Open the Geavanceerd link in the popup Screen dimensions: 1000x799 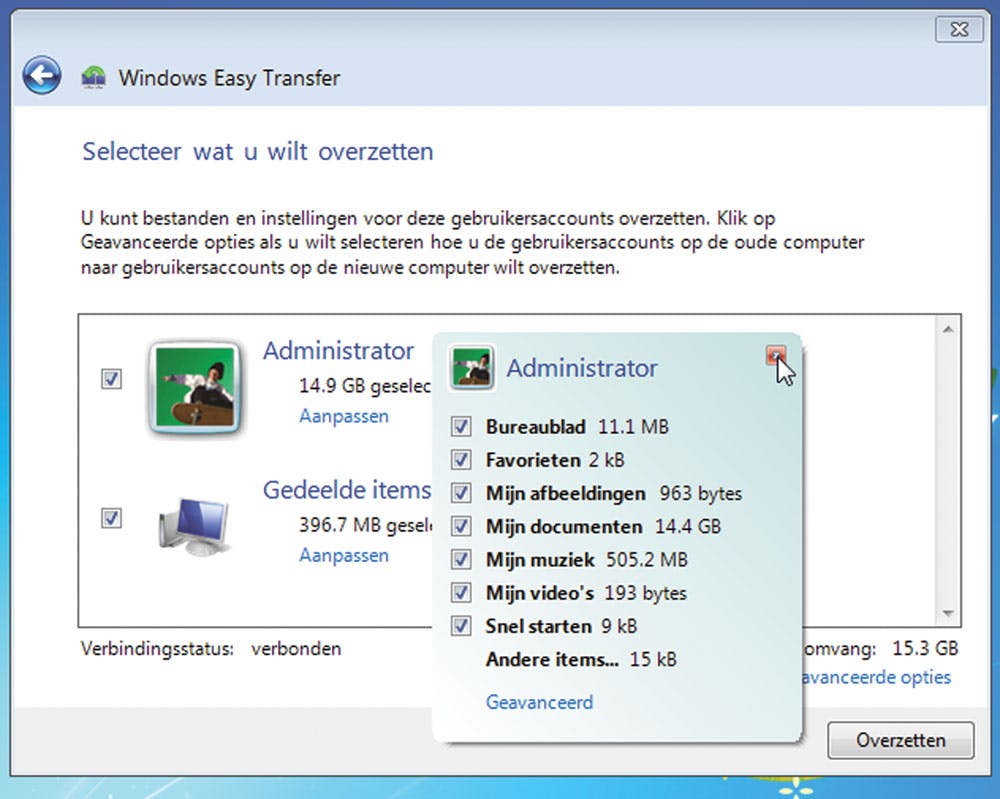point(540,702)
